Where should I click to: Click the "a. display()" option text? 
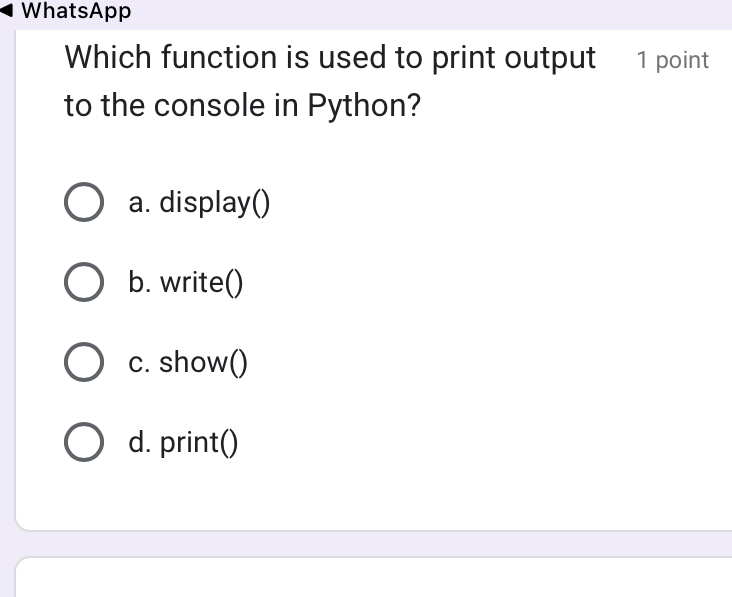point(199,203)
